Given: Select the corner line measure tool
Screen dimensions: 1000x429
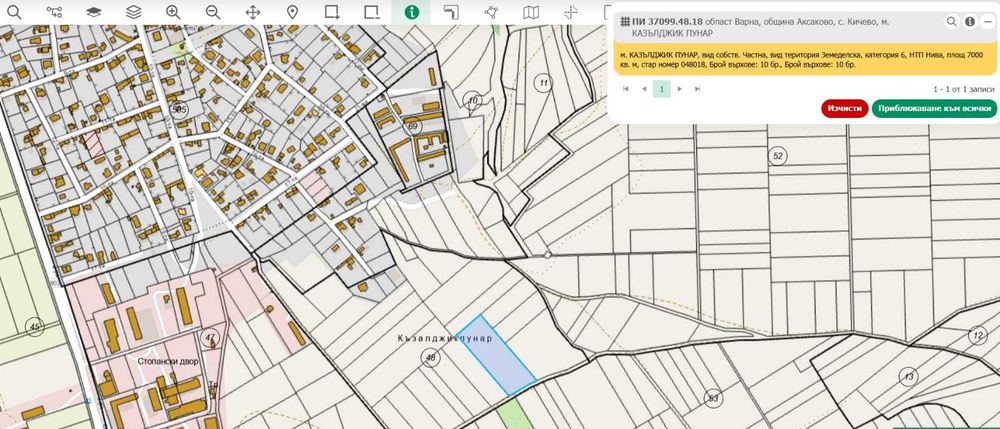Looking at the screenshot, I should pos(451,12).
